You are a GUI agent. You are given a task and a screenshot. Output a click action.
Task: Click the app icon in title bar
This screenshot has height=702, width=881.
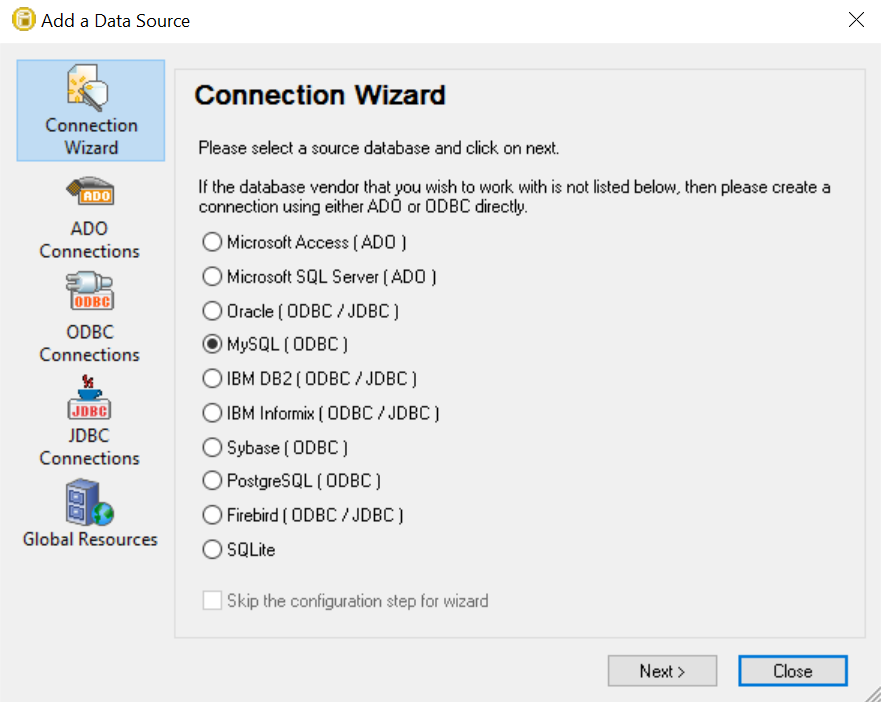(23, 20)
